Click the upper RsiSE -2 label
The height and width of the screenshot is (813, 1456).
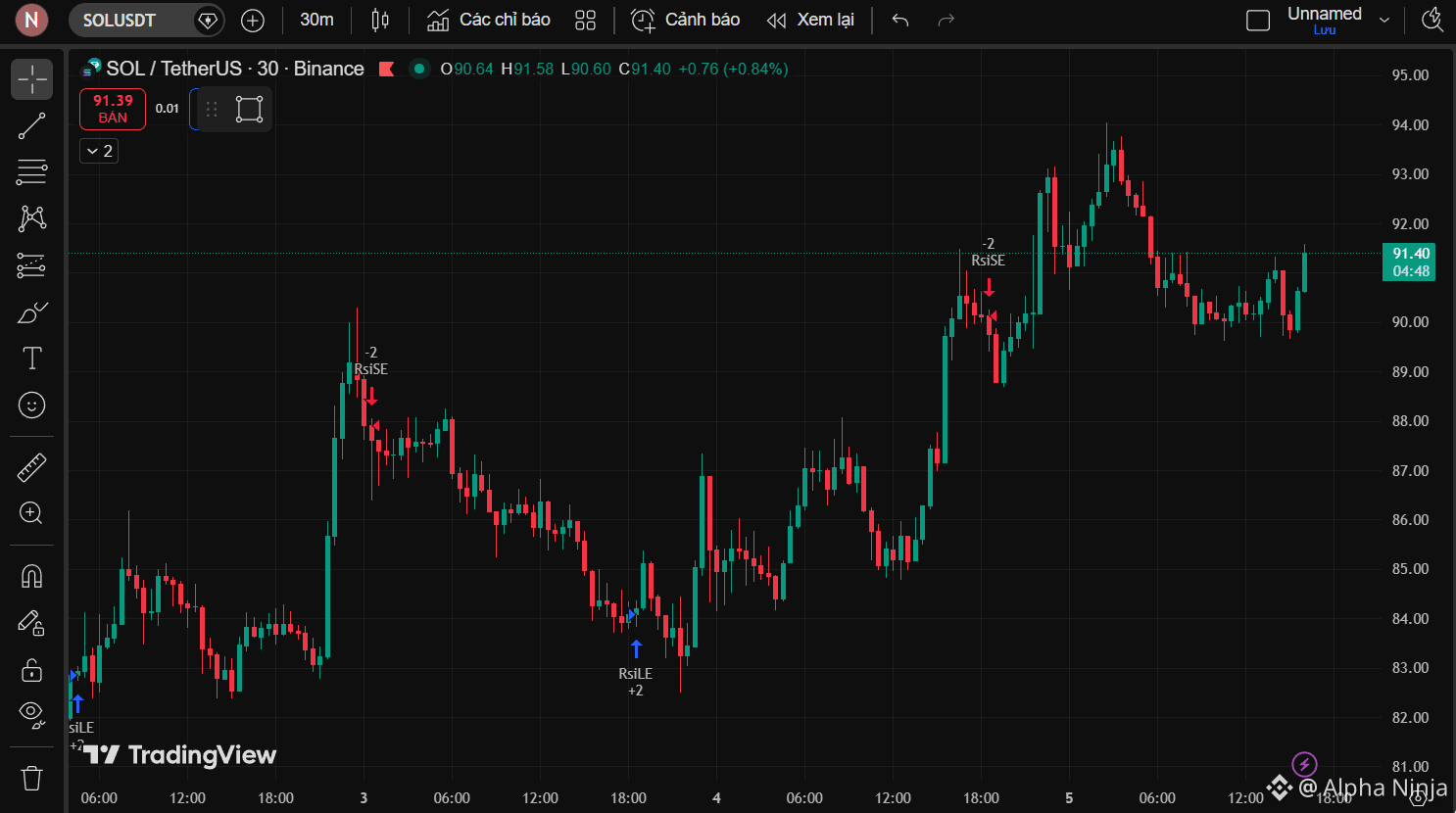click(x=988, y=252)
